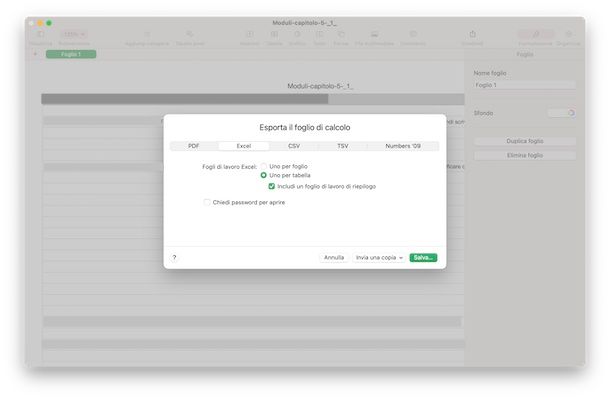Open the Organizza toolbar icon
This screenshot has height=399, width=610.
tap(569, 35)
